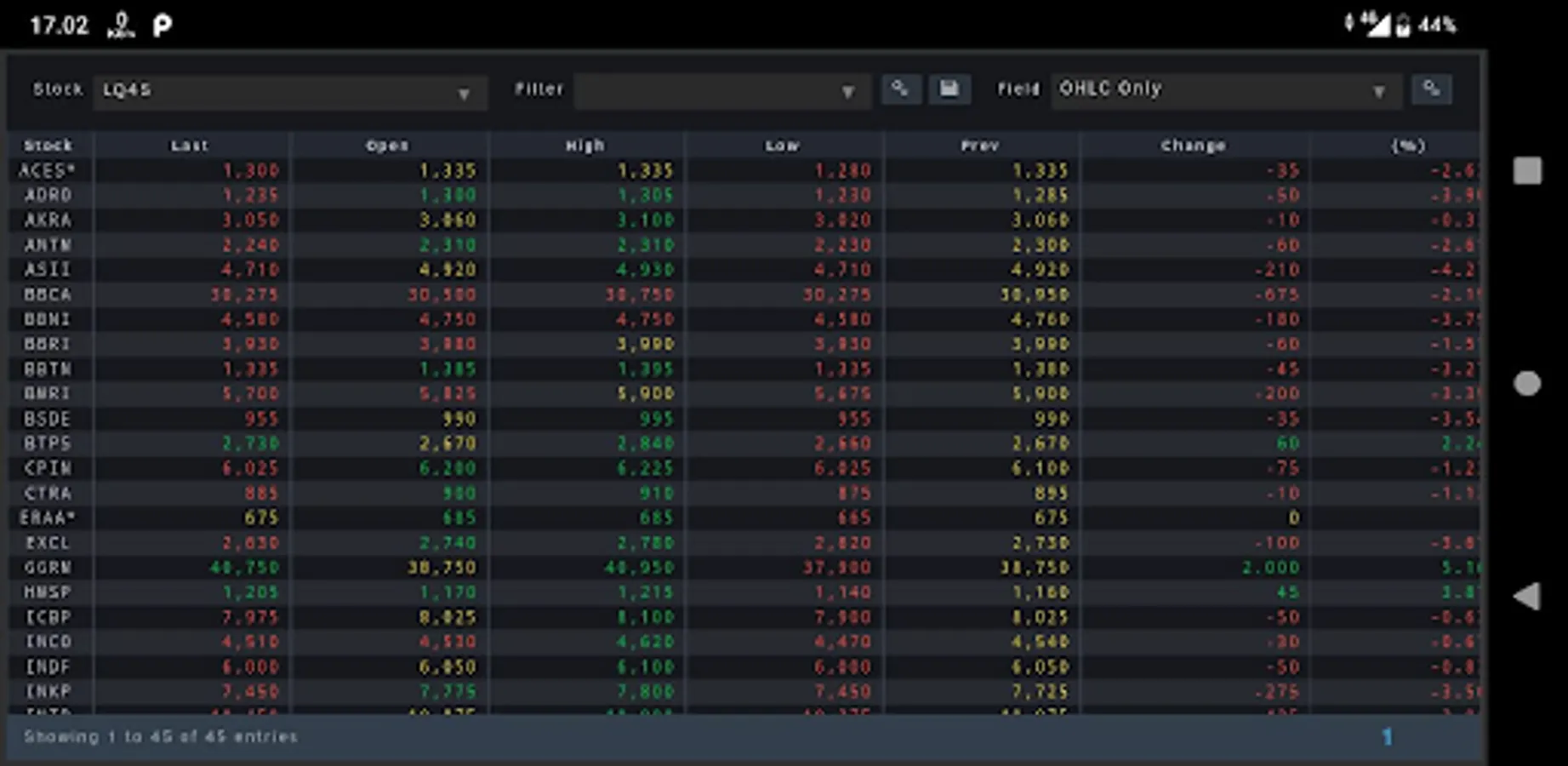Screen dimensions: 1568x766
Task: Click the save filter icon
Action: pyautogui.click(x=949, y=89)
